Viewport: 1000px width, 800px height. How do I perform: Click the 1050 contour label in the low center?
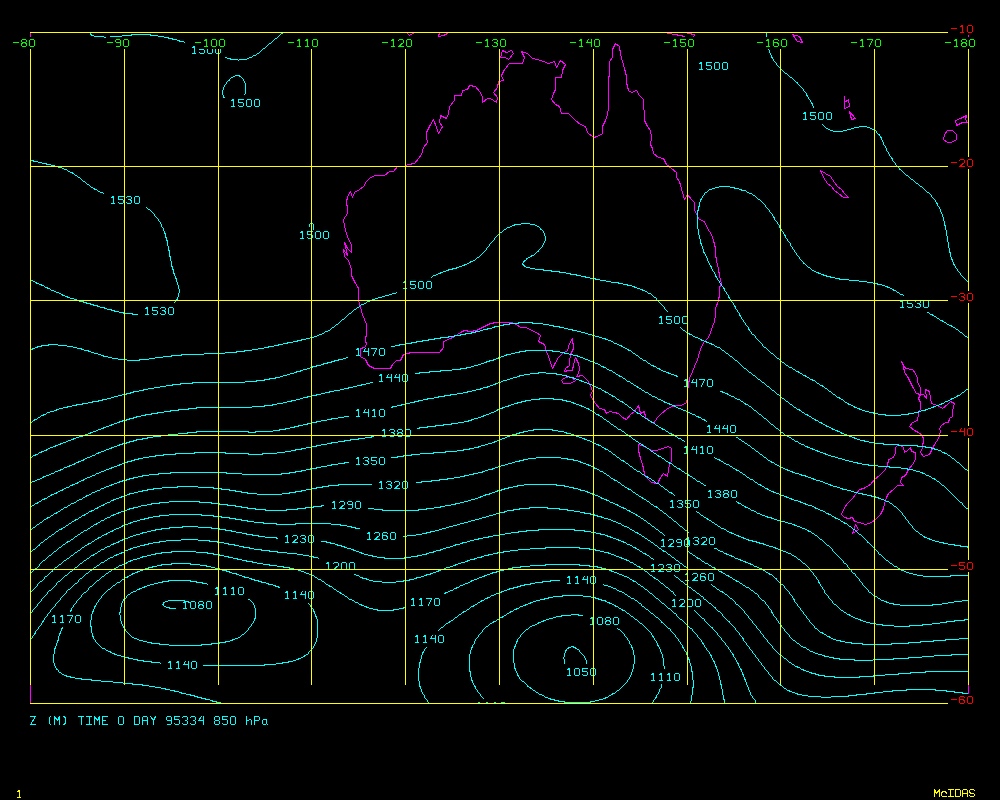click(x=581, y=672)
